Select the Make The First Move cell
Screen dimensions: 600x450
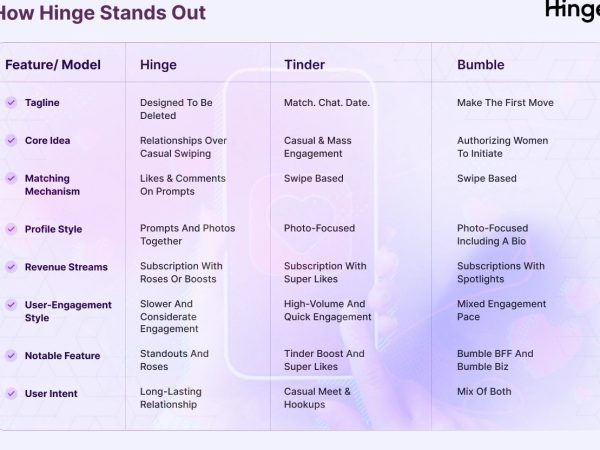tap(505, 103)
